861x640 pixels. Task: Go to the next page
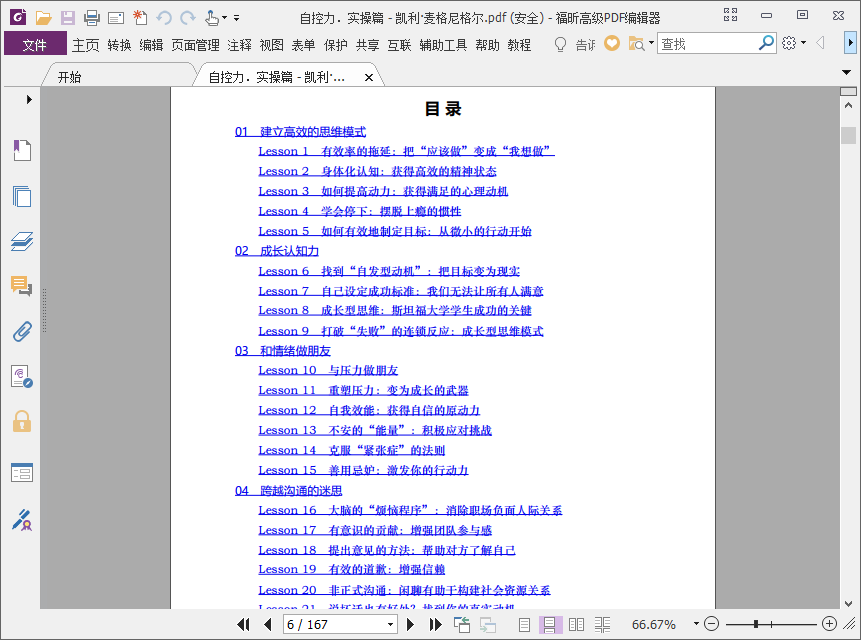pyautogui.click(x=410, y=624)
